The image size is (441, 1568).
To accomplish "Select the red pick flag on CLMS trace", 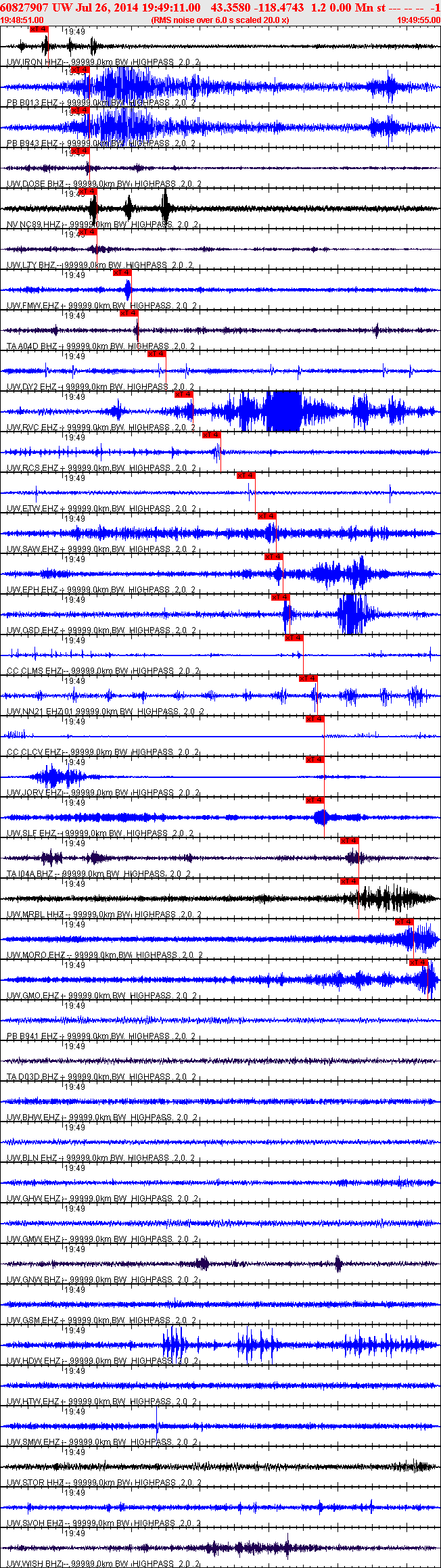I will coord(294,638).
